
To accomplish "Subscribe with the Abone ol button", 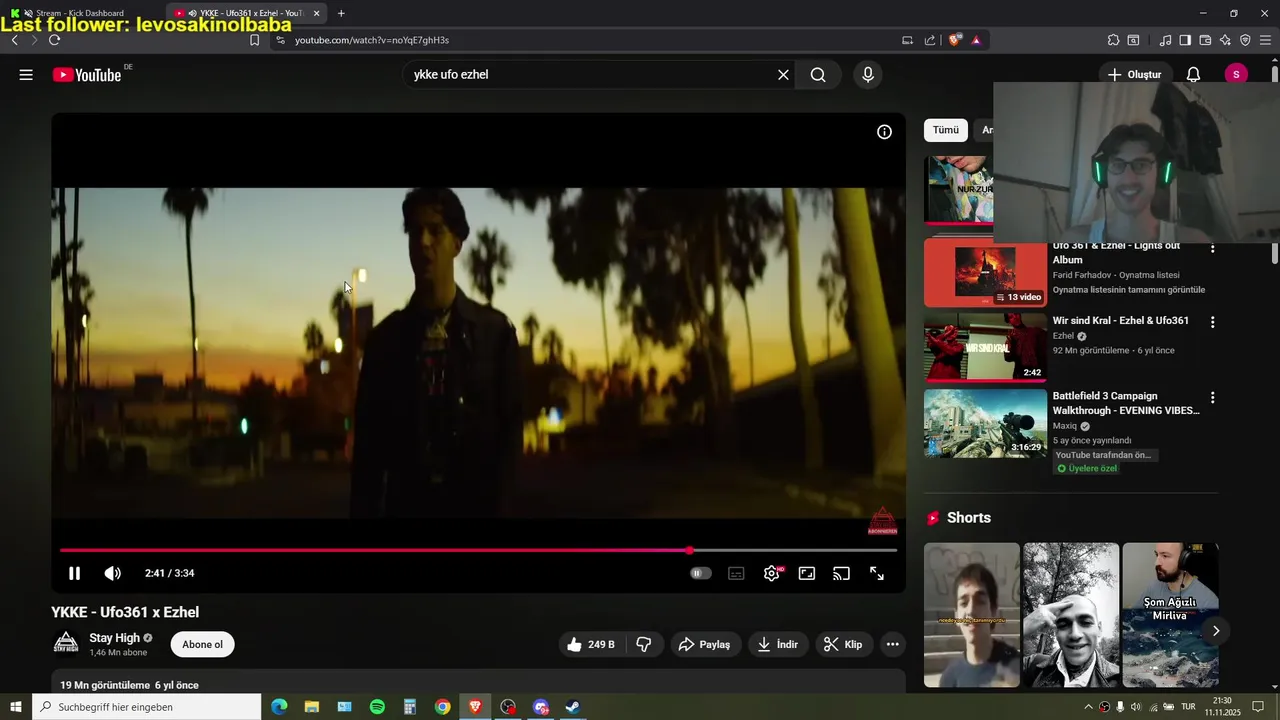I will 202,645.
